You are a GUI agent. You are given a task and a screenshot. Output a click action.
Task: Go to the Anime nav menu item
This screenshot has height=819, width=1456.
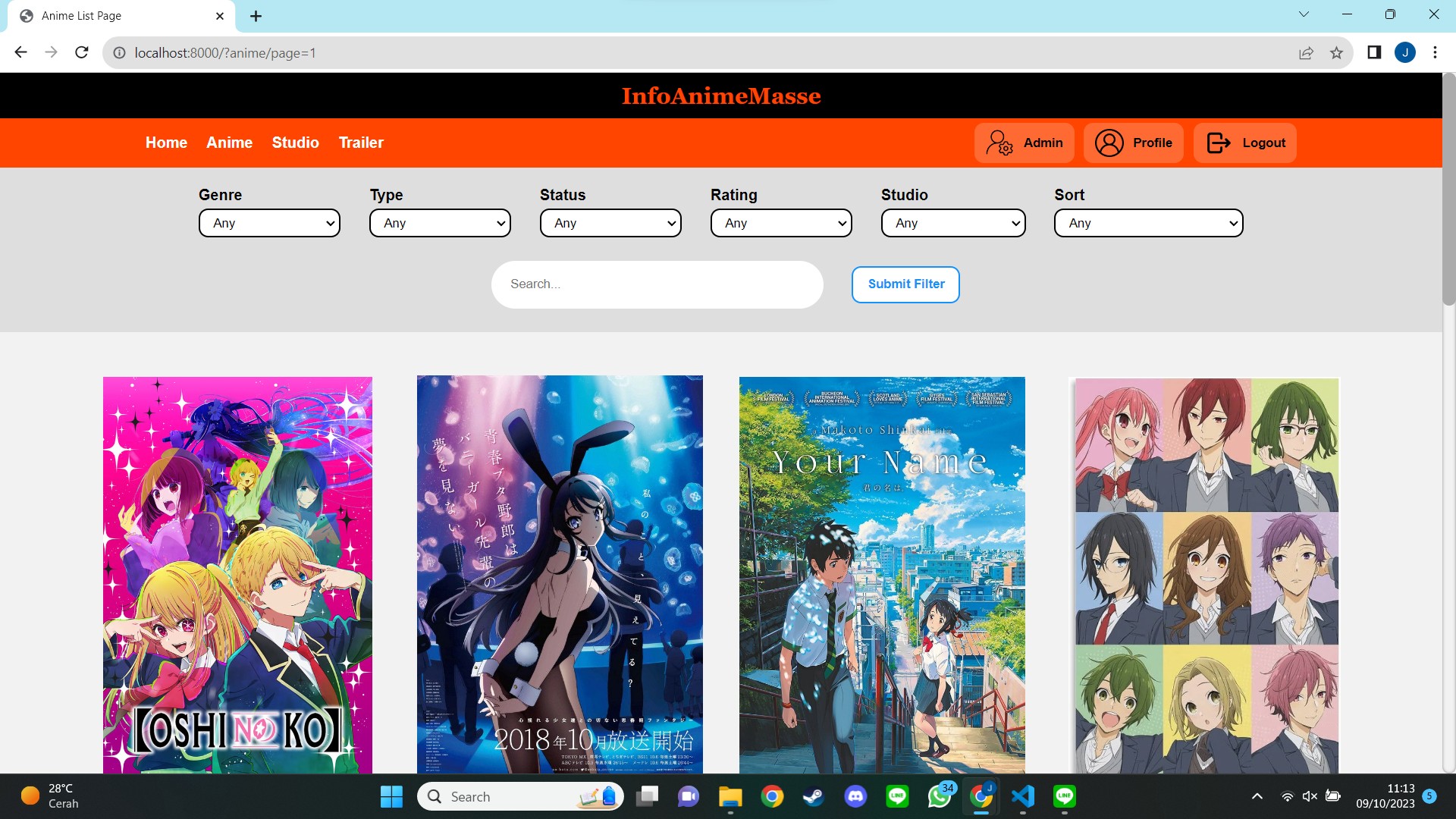click(x=229, y=143)
